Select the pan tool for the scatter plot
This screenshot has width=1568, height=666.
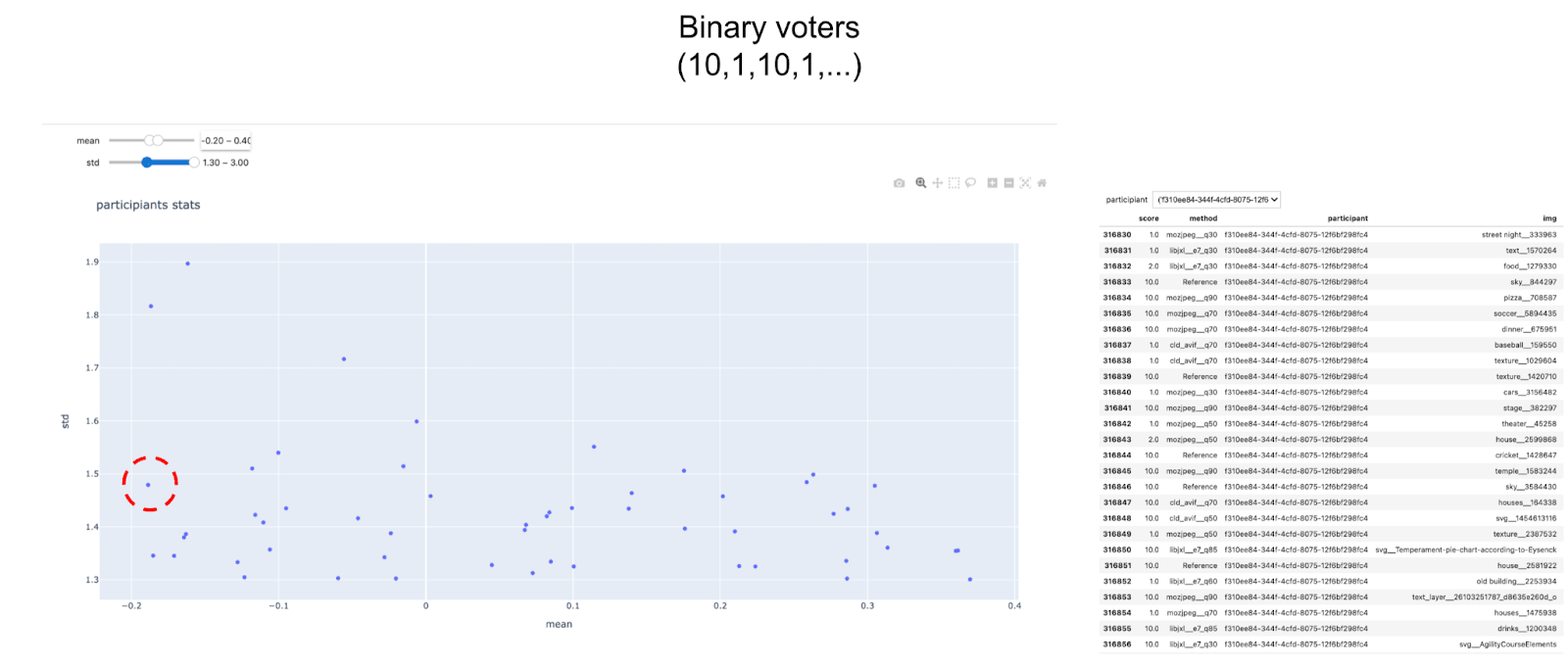point(937,183)
